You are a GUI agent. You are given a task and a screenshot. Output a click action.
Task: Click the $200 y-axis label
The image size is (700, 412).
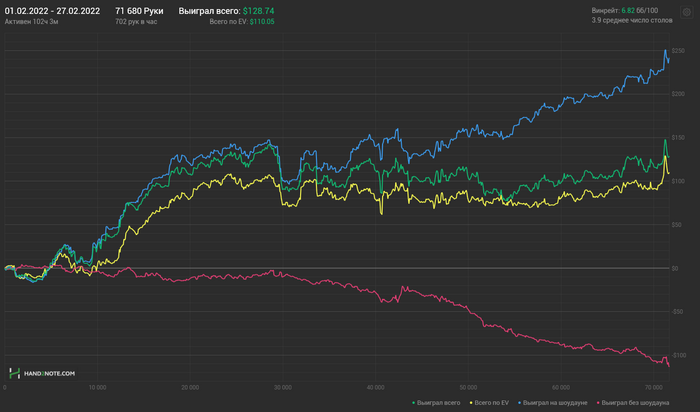click(678, 94)
